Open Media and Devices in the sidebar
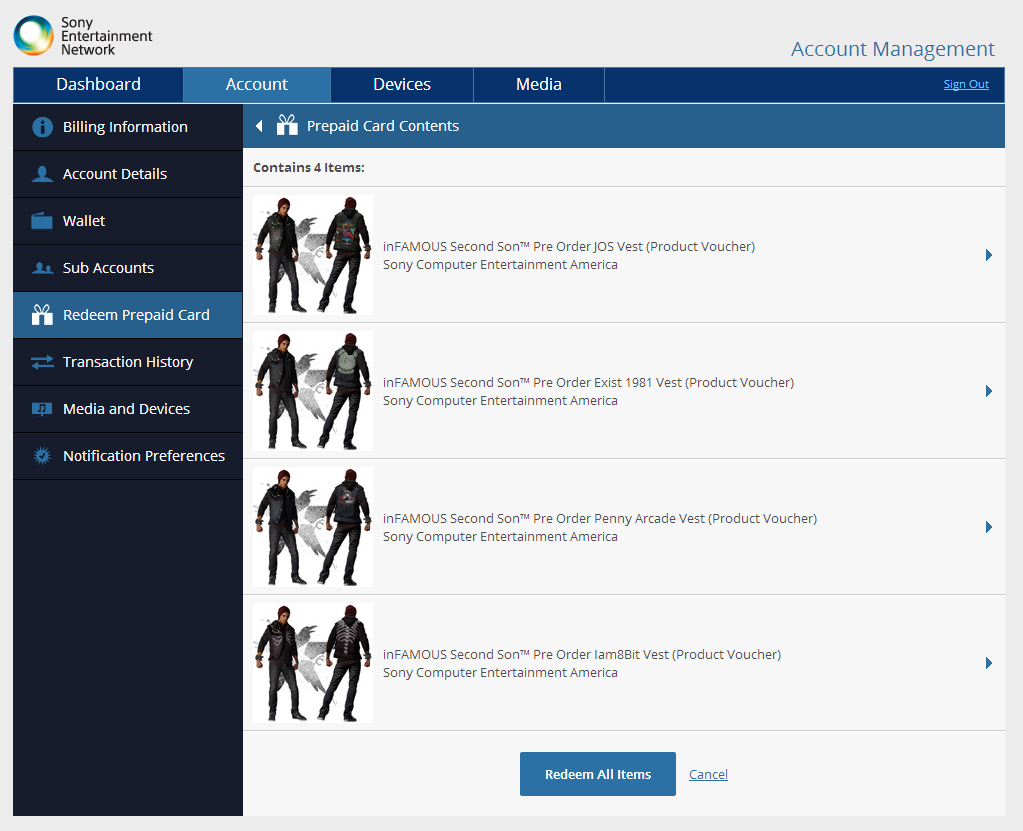Viewport: 1023px width, 831px height. tap(128, 409)
